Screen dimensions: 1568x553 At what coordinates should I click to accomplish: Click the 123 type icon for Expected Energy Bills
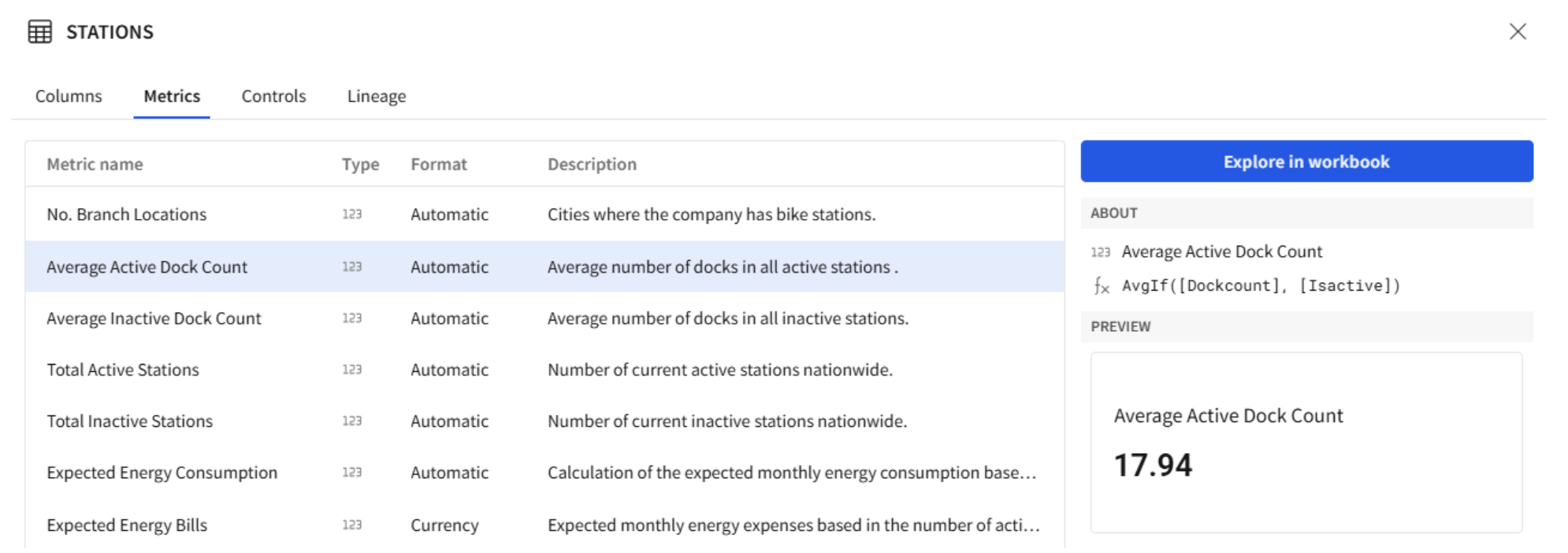pyautogui.click(x=352, y=525)
